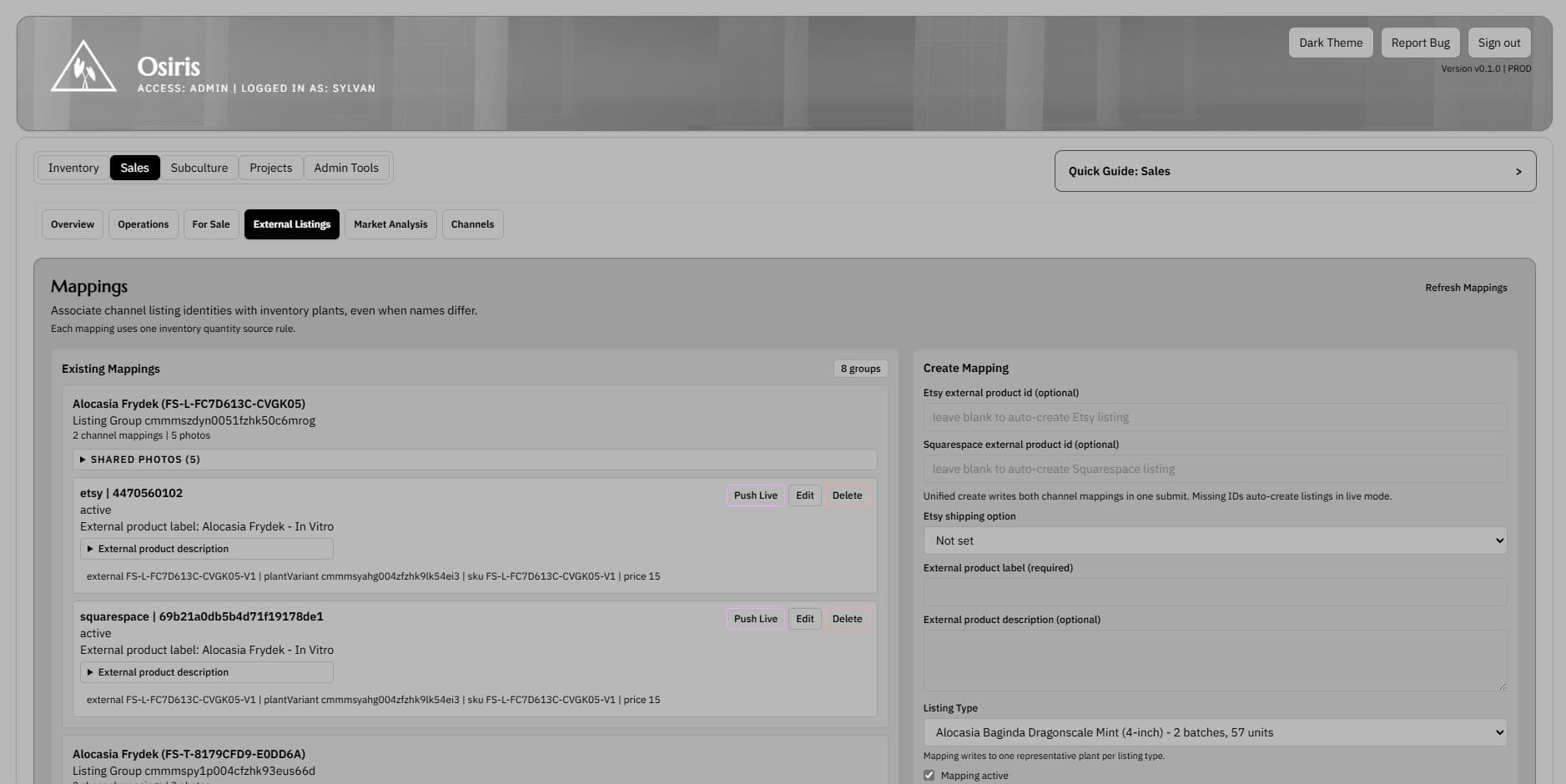Viewport: 1566px width, 784px height.
Task: Expand External product description under squarespace mapping
Action: 164,672
